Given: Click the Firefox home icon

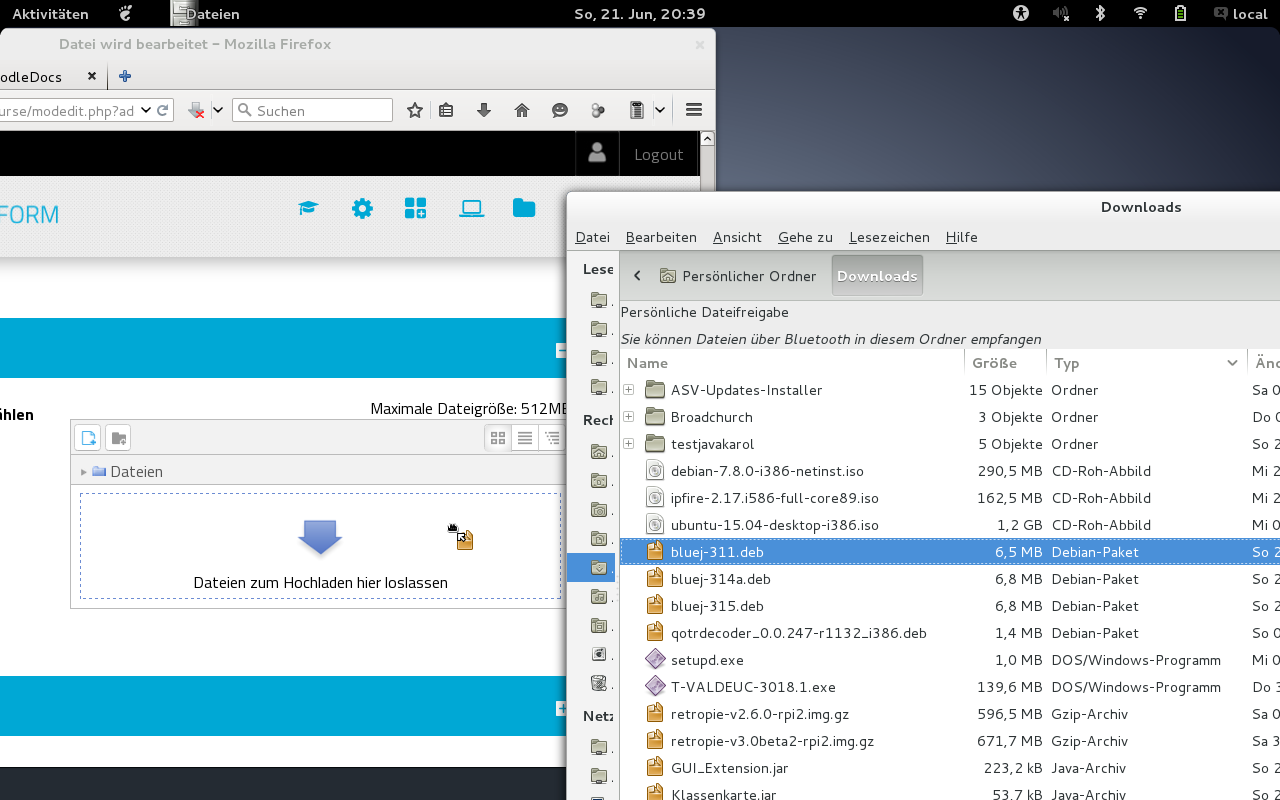Looking at the screenshot, I should click(x=522, y=110).
